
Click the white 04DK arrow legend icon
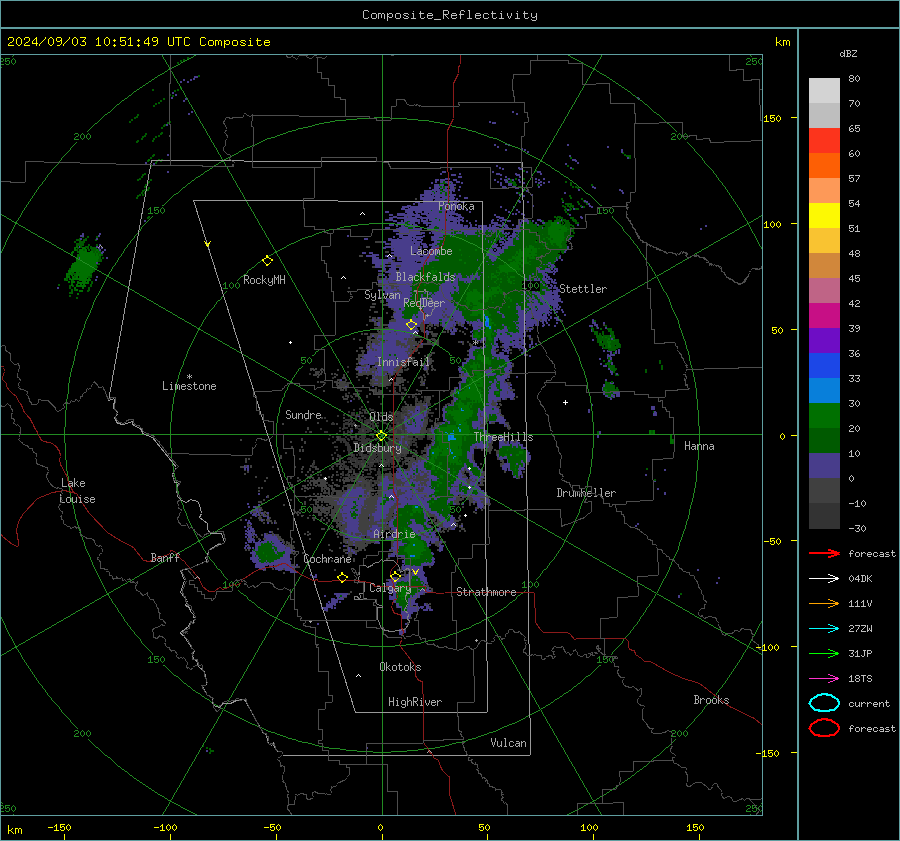click(824, 579)
